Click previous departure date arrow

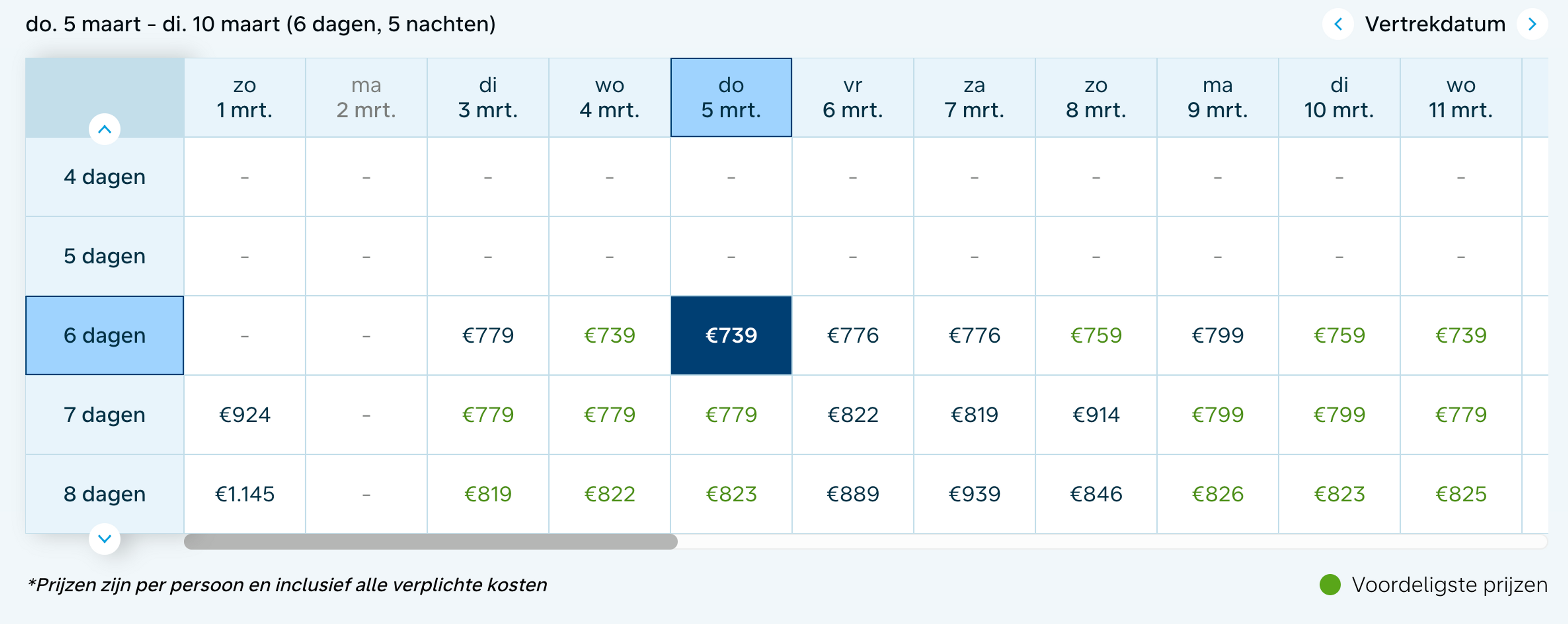pyautogui.click(x=1338, y=25)
